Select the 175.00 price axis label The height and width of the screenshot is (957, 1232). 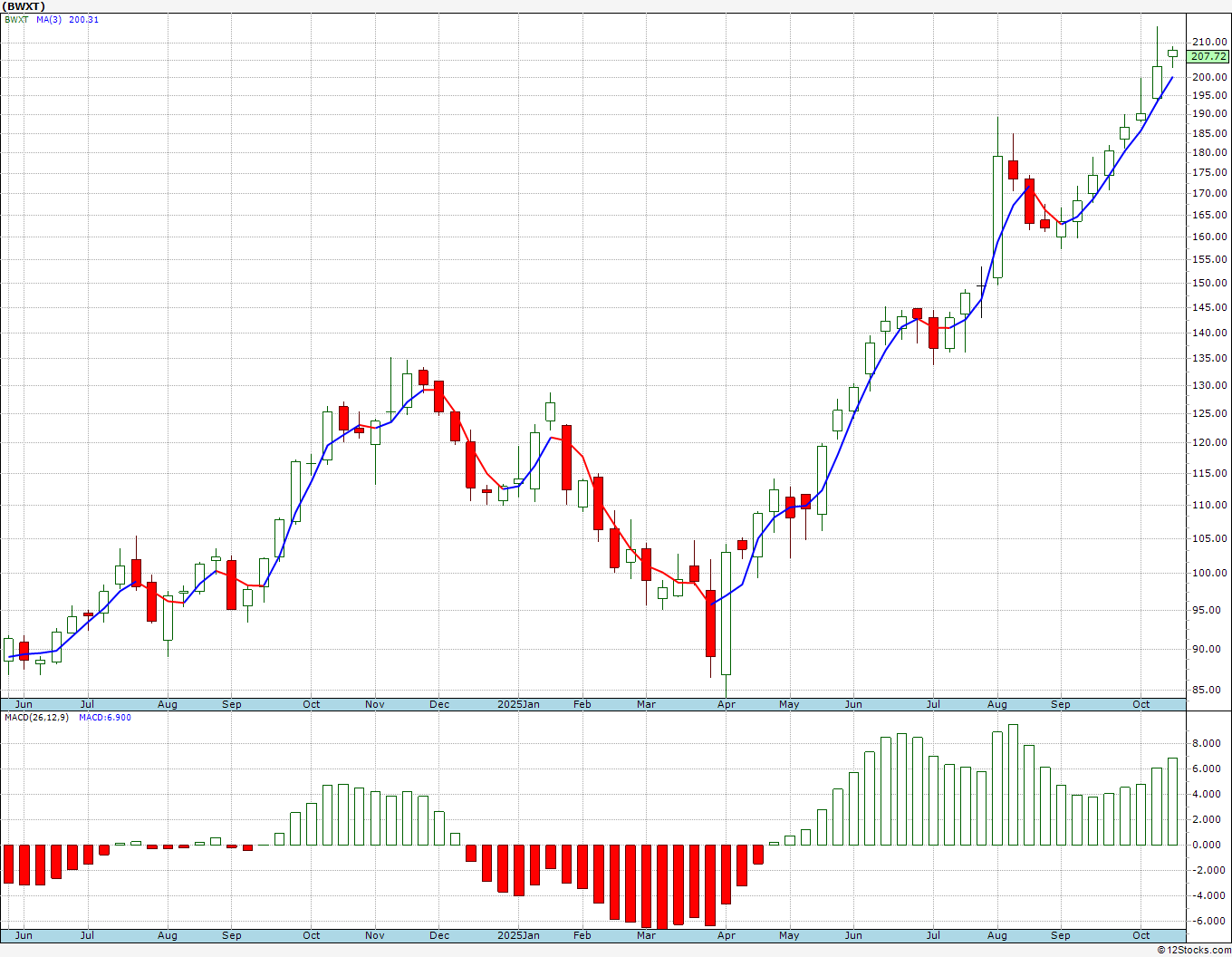(1209, 172)
